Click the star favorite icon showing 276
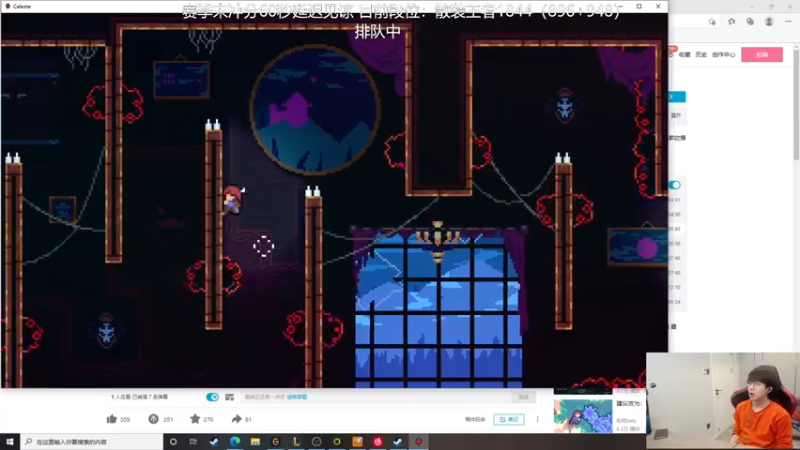Screen dimensions: 800x450 195,419
